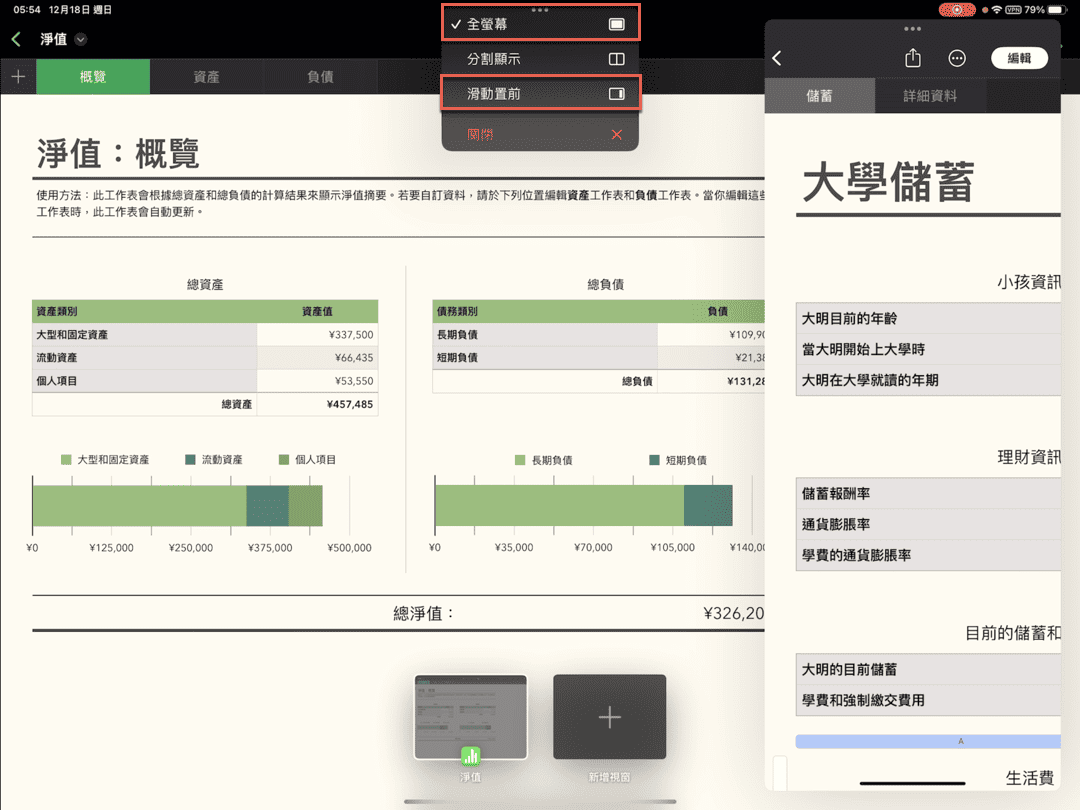Select the ¥337,500 asset value cell
Viewport: 1080px width, 810px height.
point(318,335)
